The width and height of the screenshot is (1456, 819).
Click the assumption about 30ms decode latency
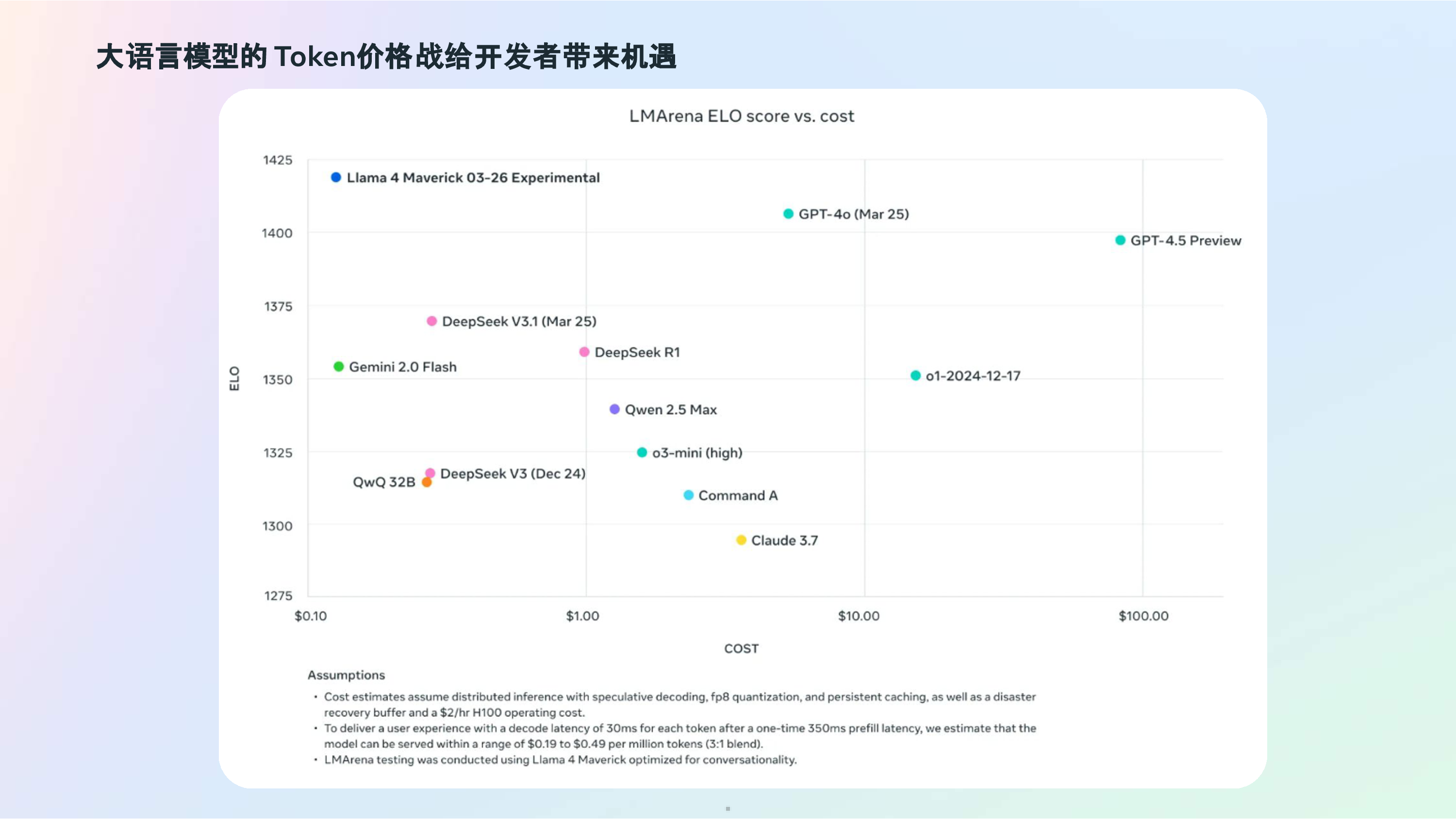pos(680,737)
